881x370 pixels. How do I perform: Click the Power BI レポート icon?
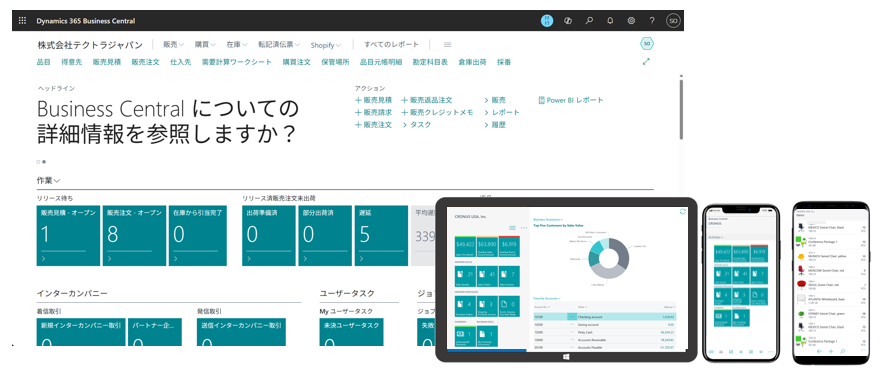click(542, 101)
